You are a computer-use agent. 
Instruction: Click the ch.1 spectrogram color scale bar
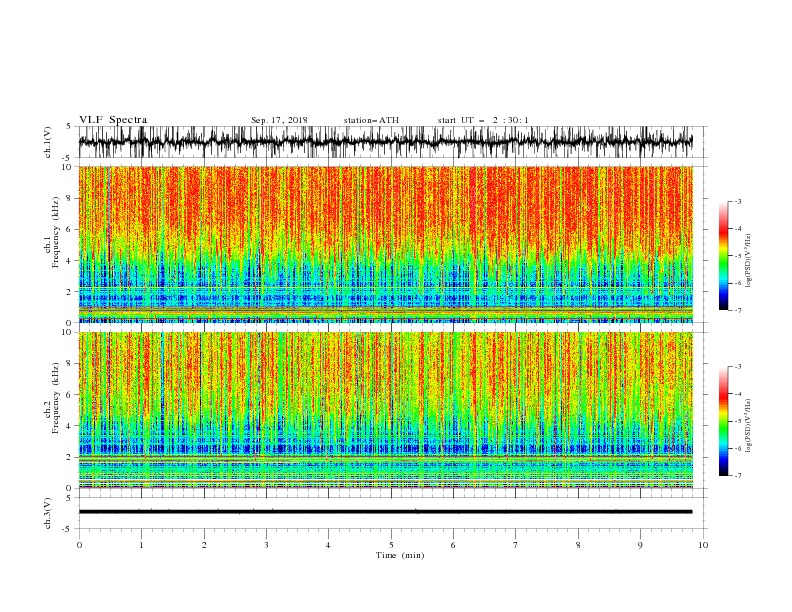click(x=723, y=256)
